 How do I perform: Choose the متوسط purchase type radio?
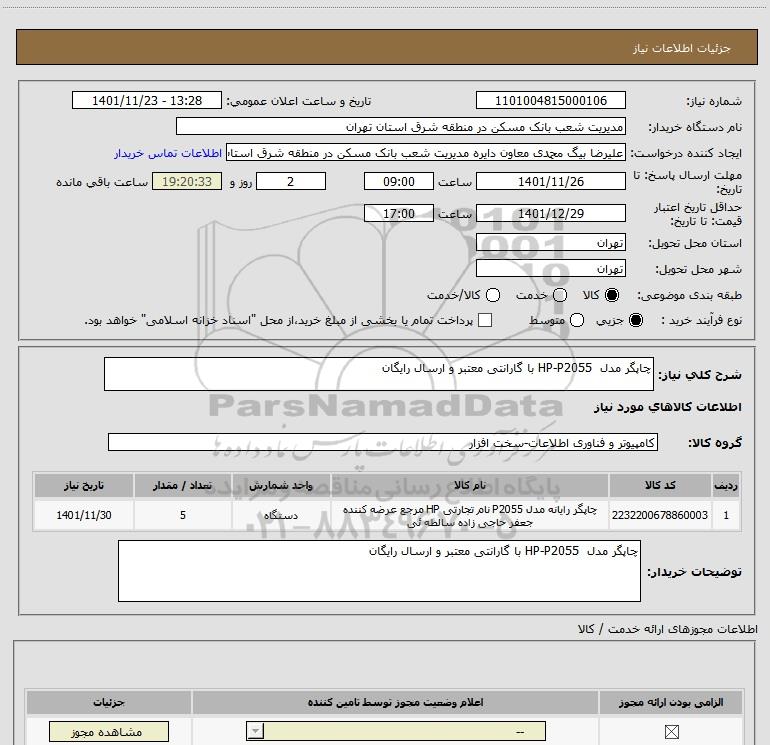pos(577,320)
